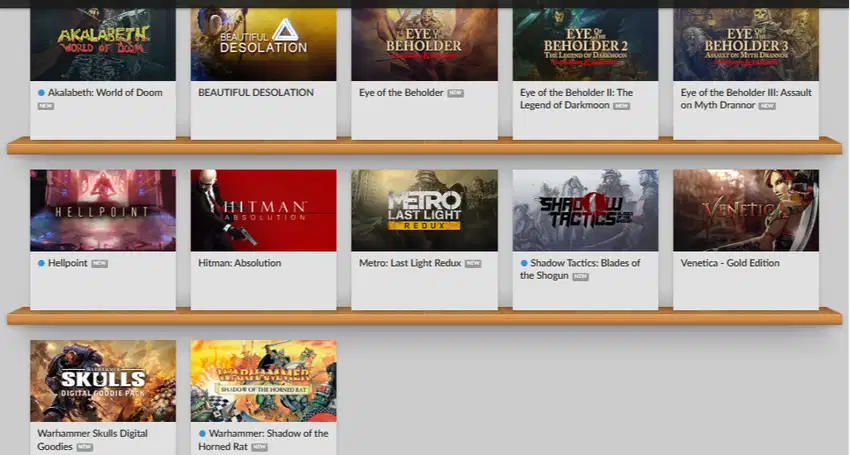Click the NEW badge after Myth Drannor

coord(767,106)
